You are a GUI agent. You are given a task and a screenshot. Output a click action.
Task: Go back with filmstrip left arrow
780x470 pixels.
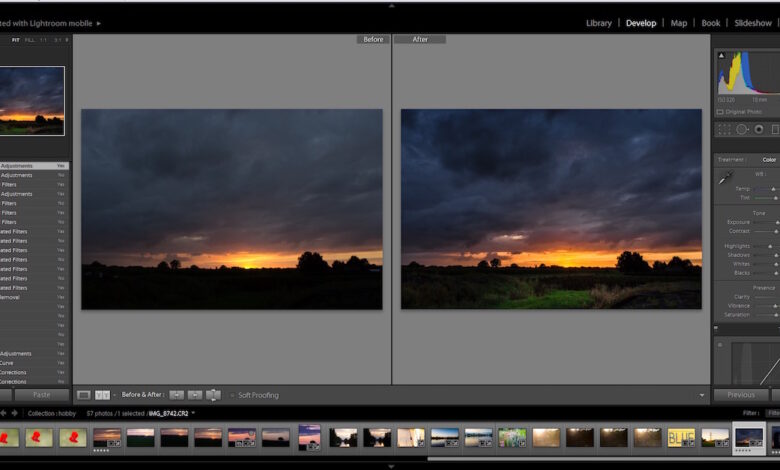coord(3,413)
